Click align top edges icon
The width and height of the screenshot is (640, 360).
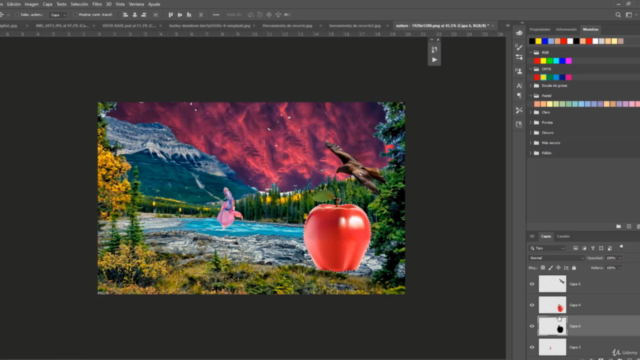pos(171,15)
